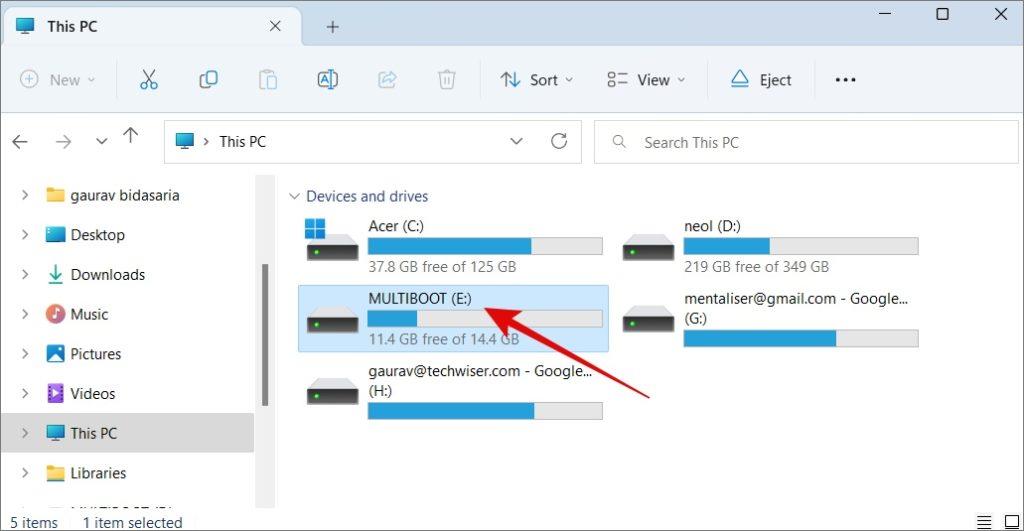
Task: Click "37.8 GB free of 125 GB" text
Action: pos(442,266)
